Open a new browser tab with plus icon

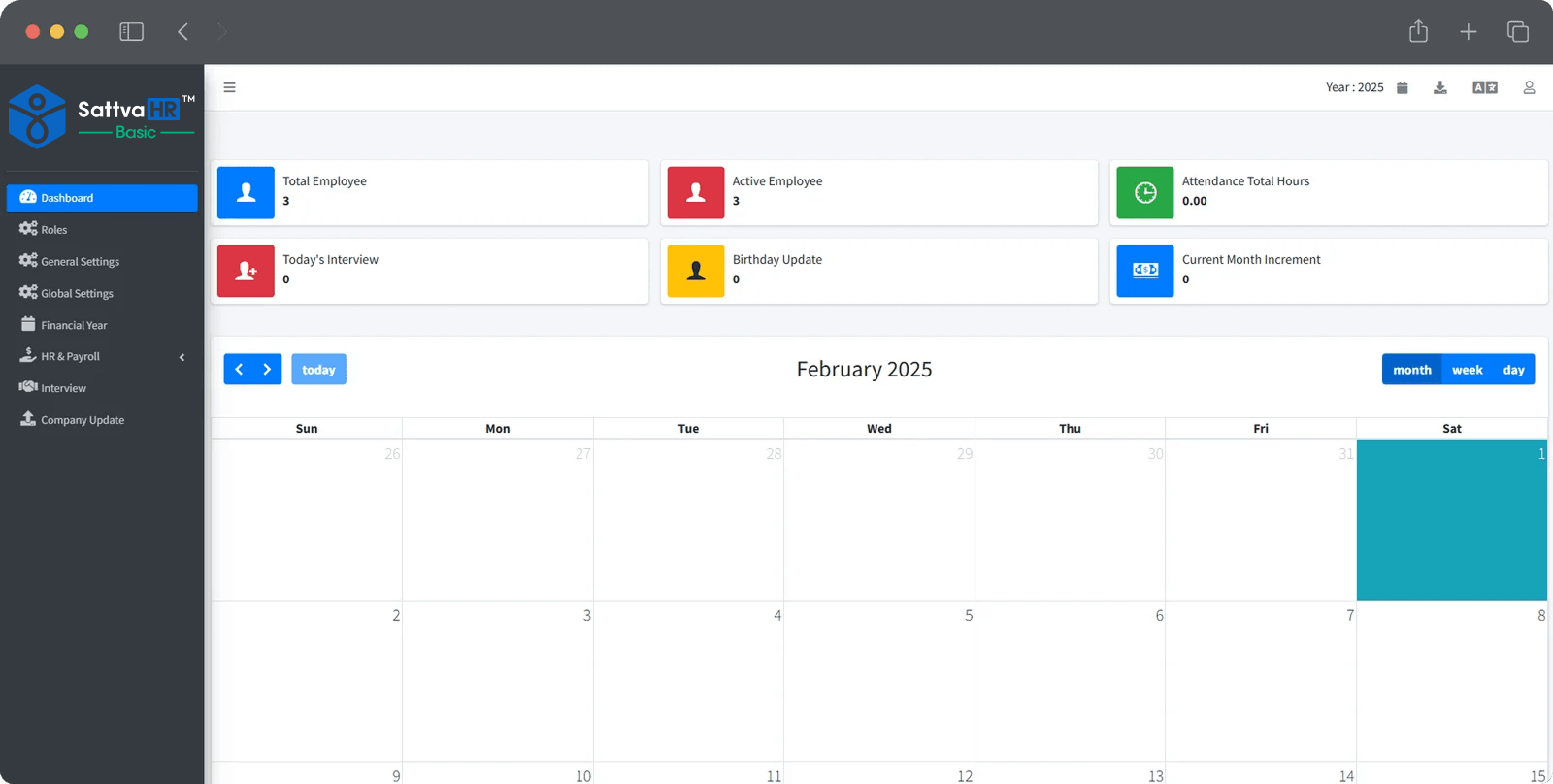point(1468,32)
